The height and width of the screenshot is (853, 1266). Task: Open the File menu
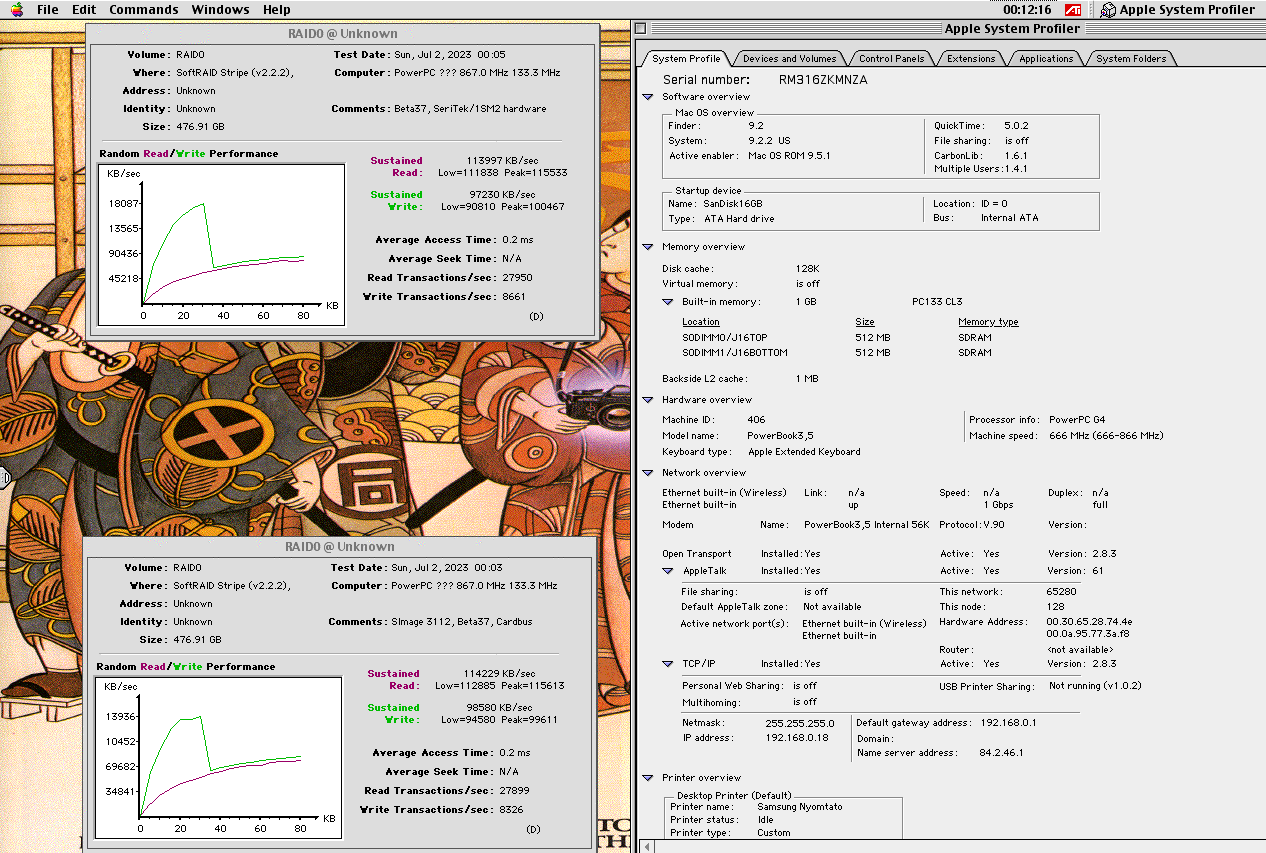click(x=47, y=10)
